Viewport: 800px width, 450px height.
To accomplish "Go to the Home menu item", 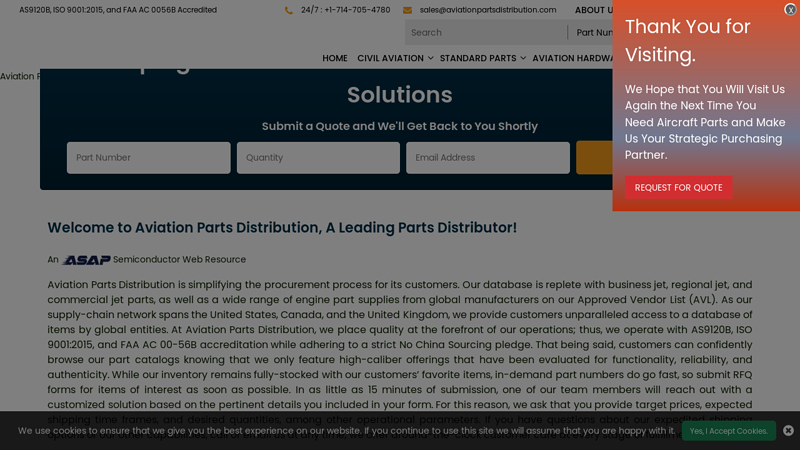I will 335,58.
